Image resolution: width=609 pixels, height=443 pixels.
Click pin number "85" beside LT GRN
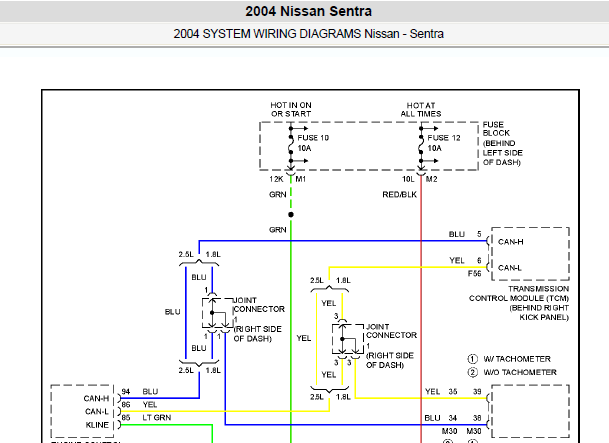click(125, 417)
